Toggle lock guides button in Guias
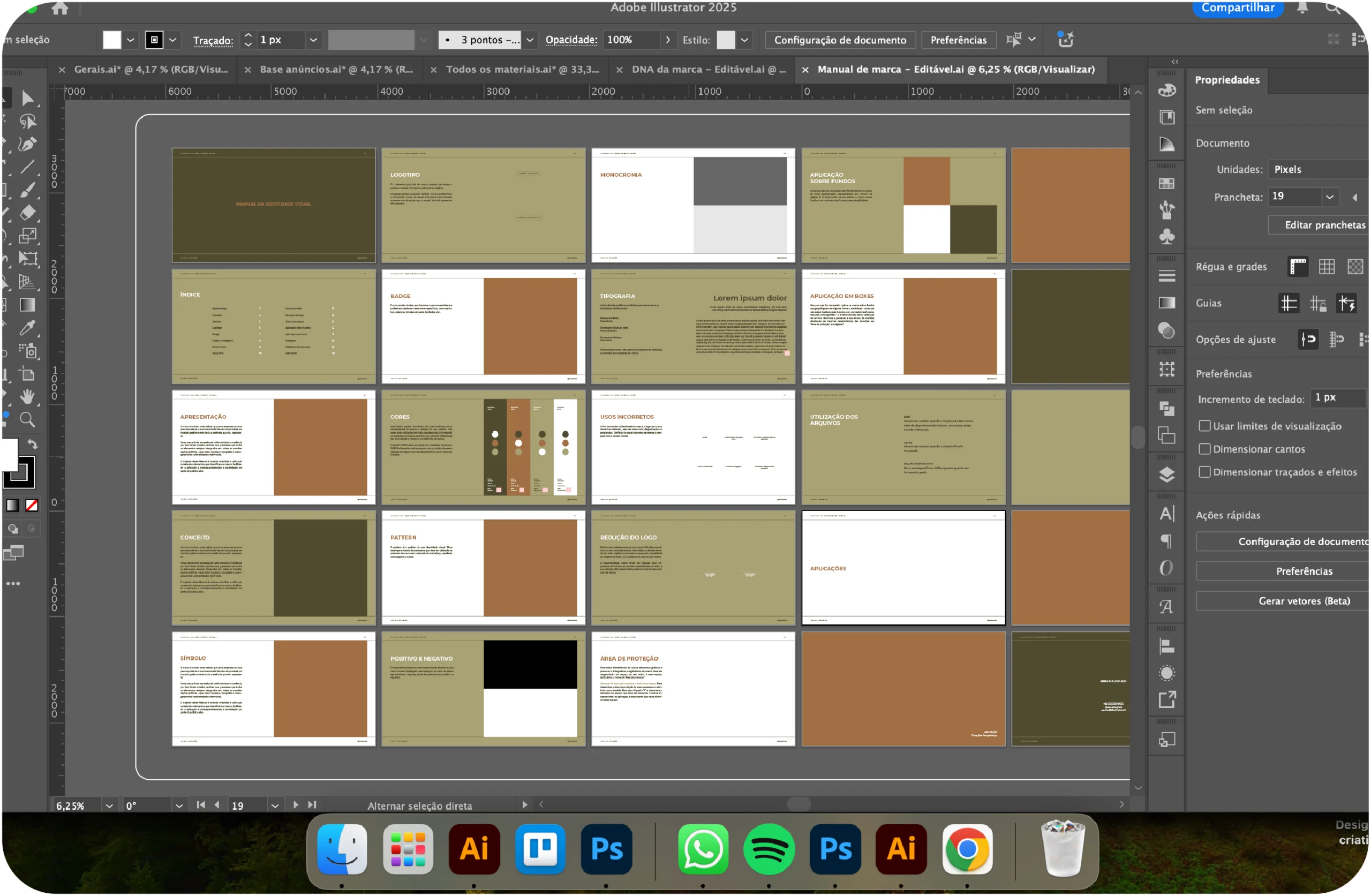Screen dimensions: 1371x896 (x=1318, y=303)
